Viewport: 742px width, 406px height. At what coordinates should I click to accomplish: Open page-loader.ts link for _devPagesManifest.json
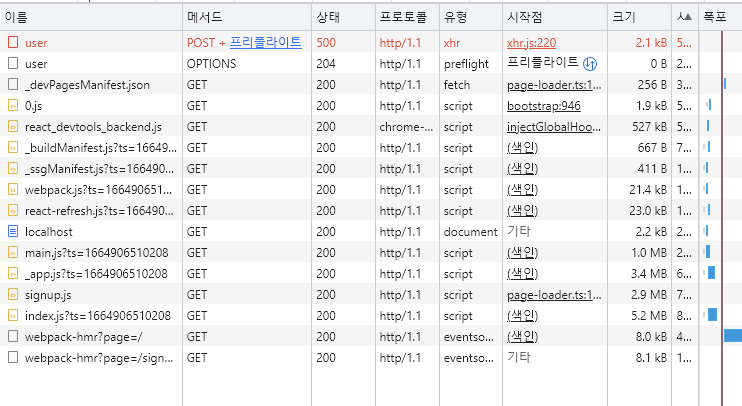point(554,85)
